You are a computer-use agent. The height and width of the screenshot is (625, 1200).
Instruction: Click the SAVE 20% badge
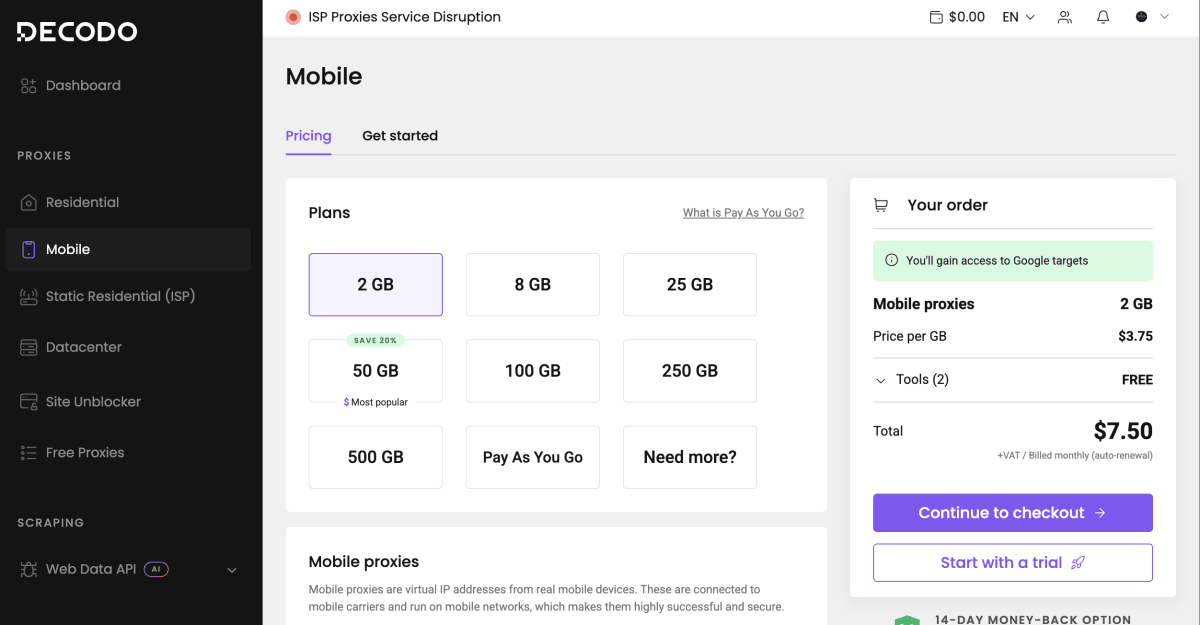(x=376, y=341)
